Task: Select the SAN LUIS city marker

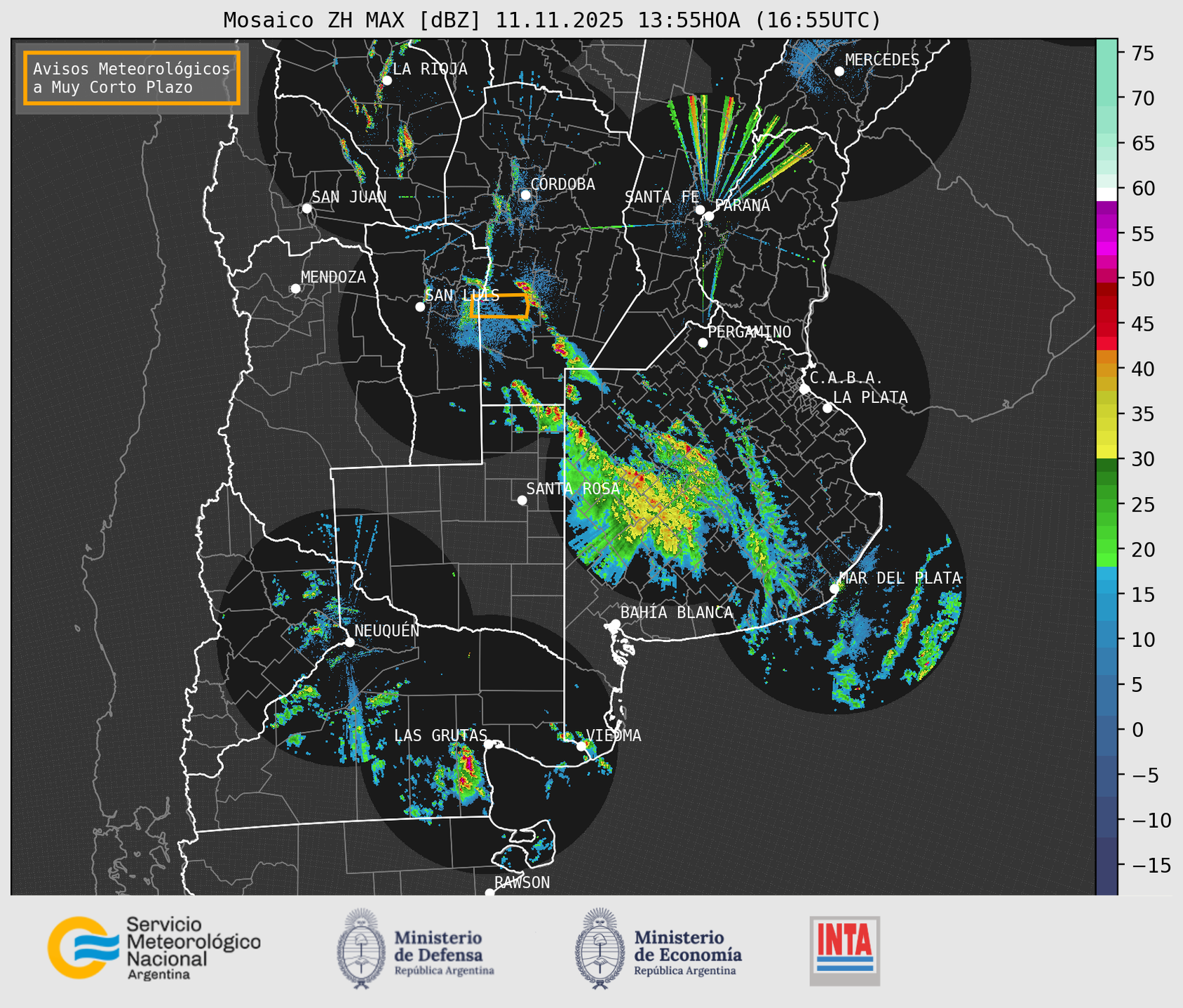Action: (x=420, y=307)
